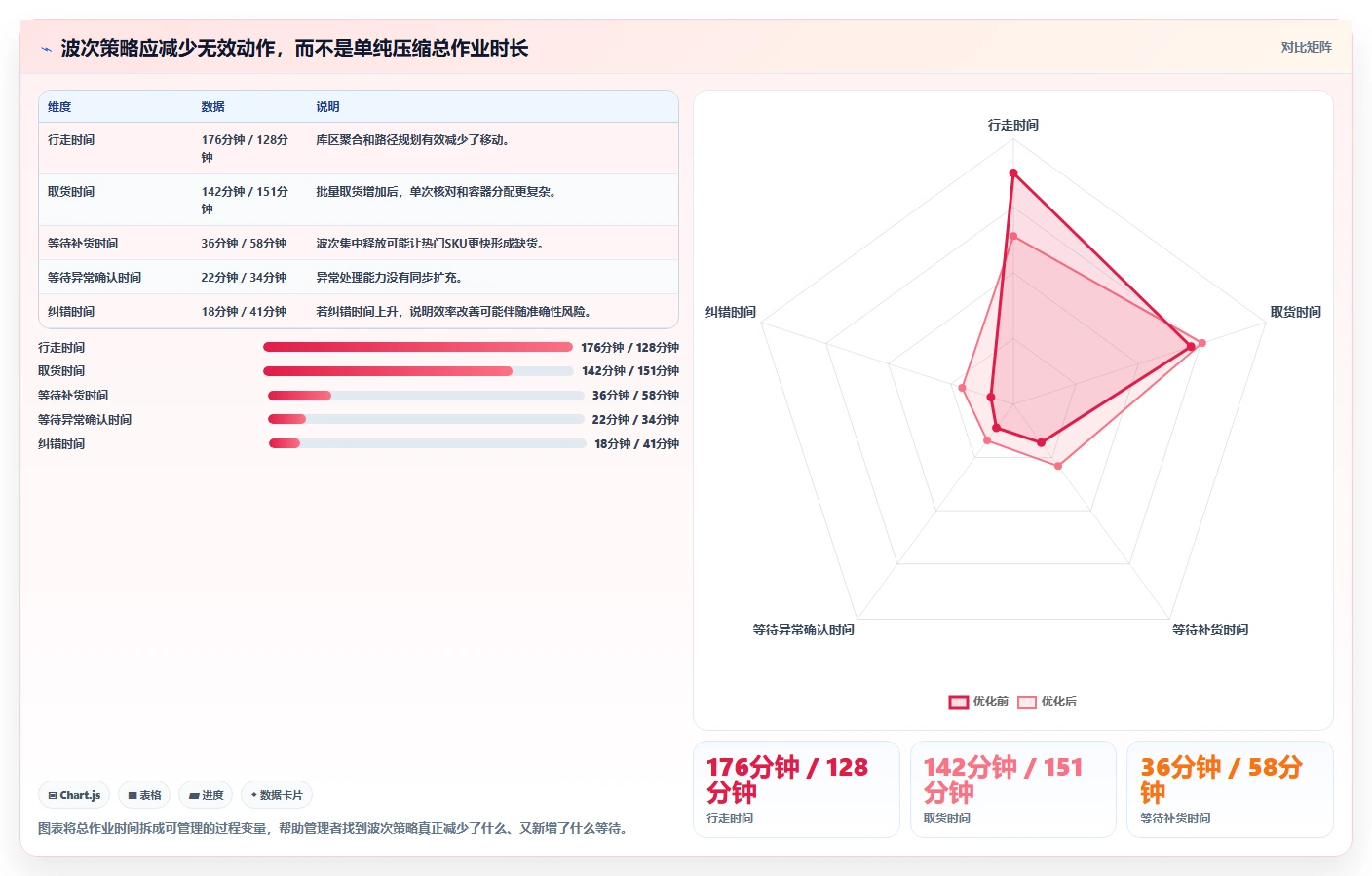Click table value 18分钟 / 41分钟
This screenshot has height=876, width=1372.
point(244,312)
